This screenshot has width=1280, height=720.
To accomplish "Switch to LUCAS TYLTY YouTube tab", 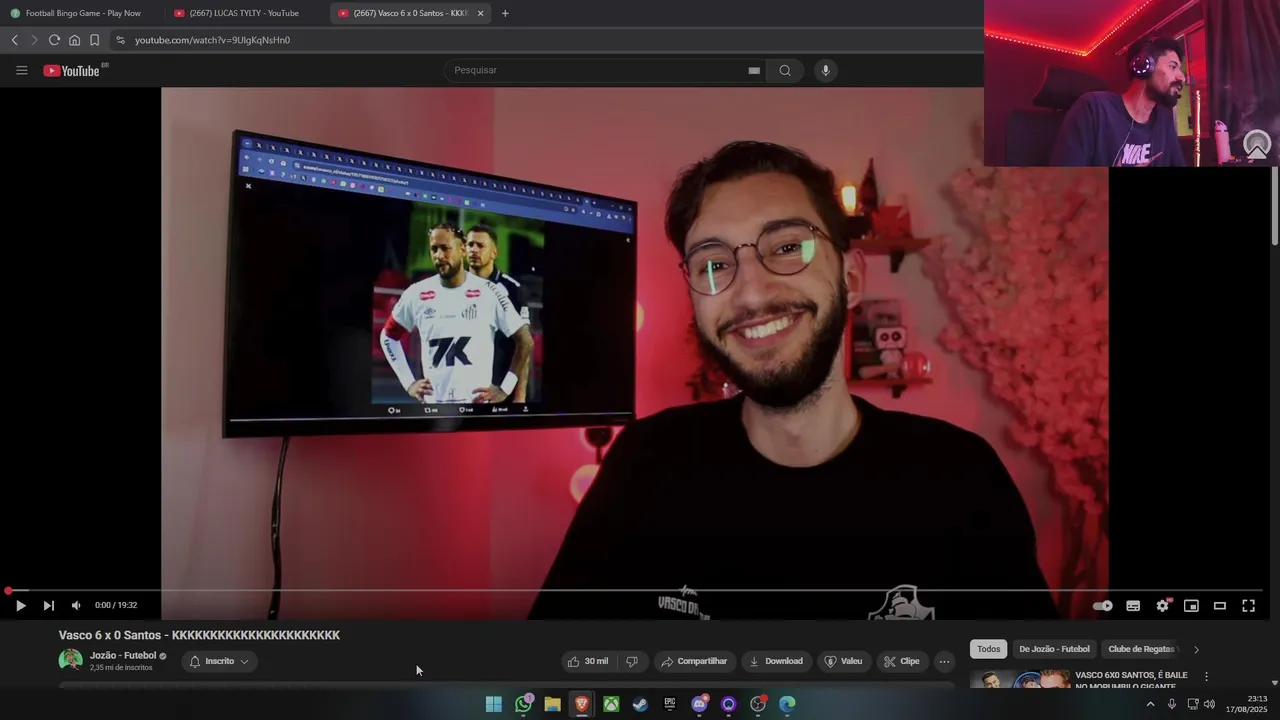I will 244,13.
